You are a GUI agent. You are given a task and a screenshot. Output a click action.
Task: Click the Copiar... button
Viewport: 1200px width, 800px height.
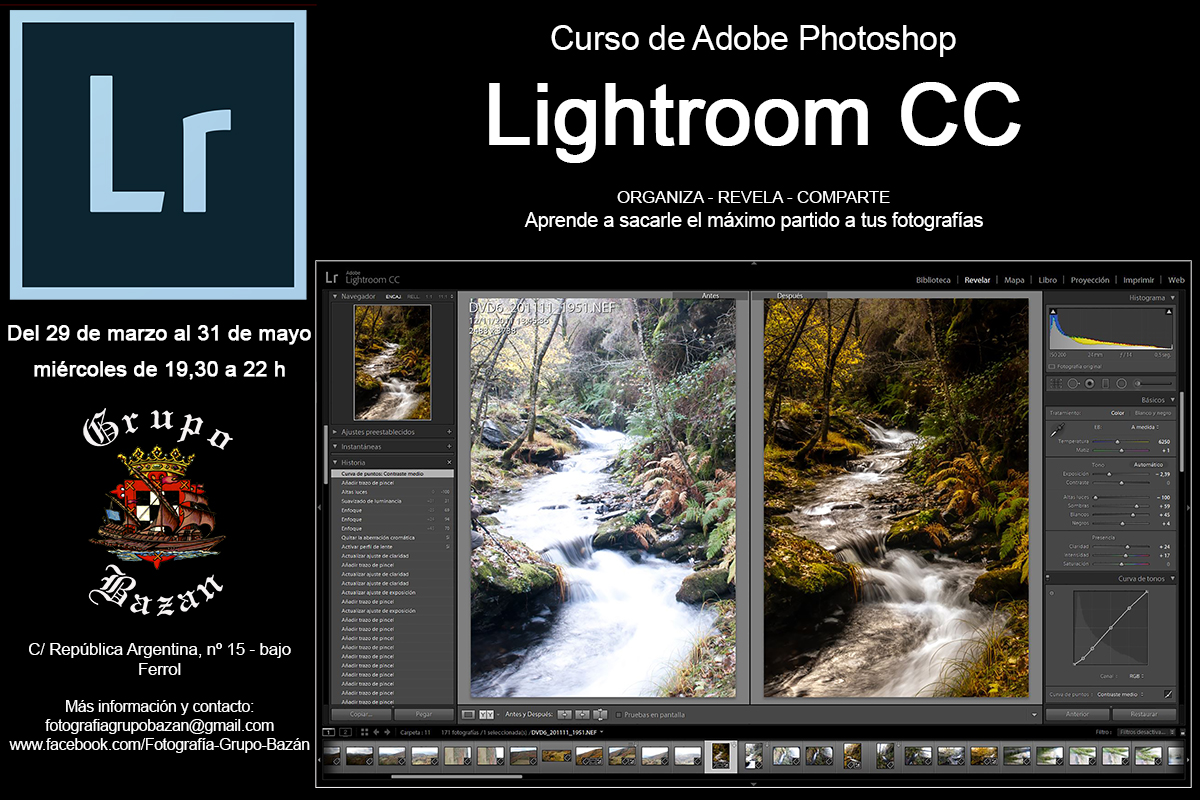[361, 714]
